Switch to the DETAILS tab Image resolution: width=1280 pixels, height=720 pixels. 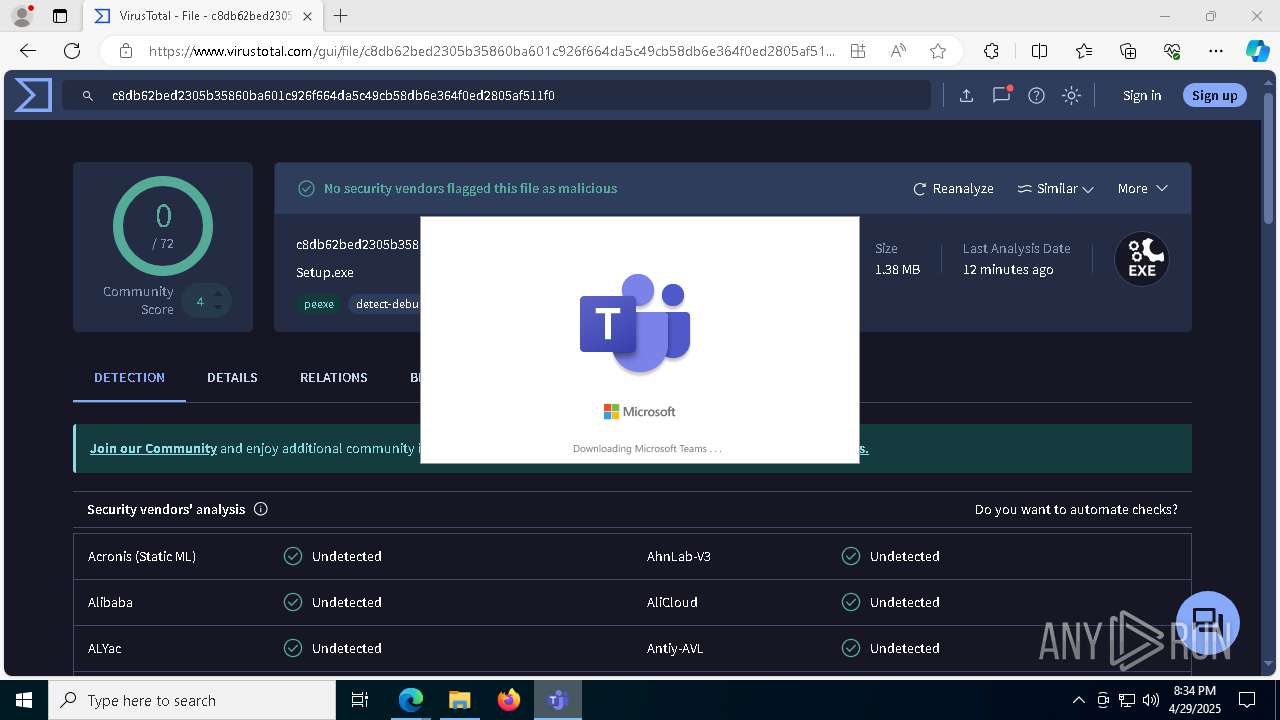[x=232, y=377]
